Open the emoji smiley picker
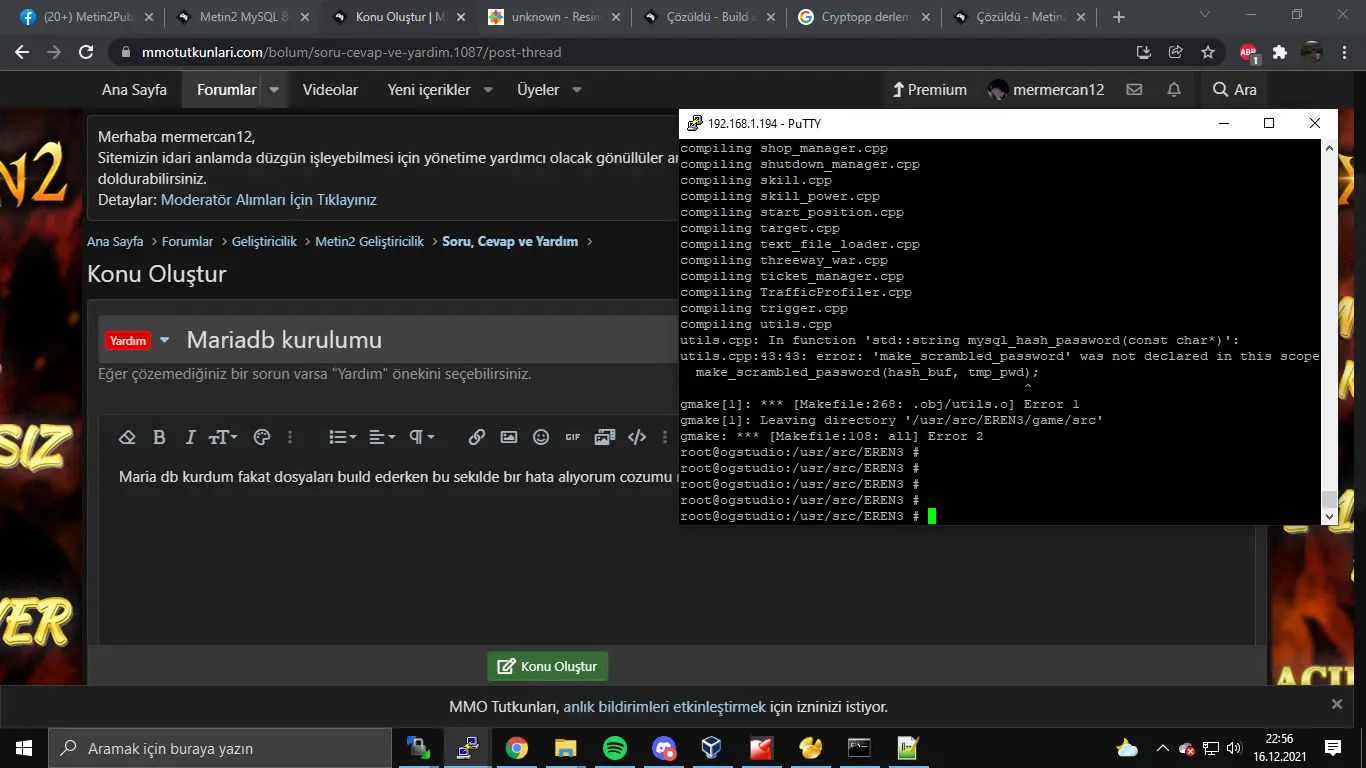Viewport: 1366px width, 768px height. click(x=541, y=437)
